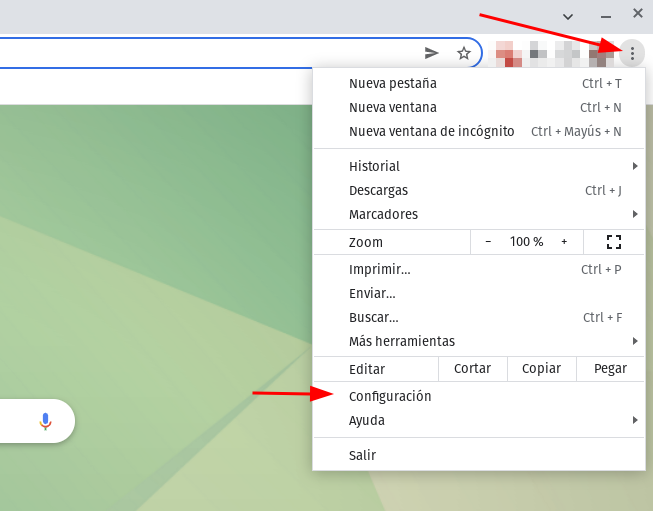This screenshot has height=511, width=653.
Task: Click the Copiar button
Action: pyautogui.click(x=541, y=369)
